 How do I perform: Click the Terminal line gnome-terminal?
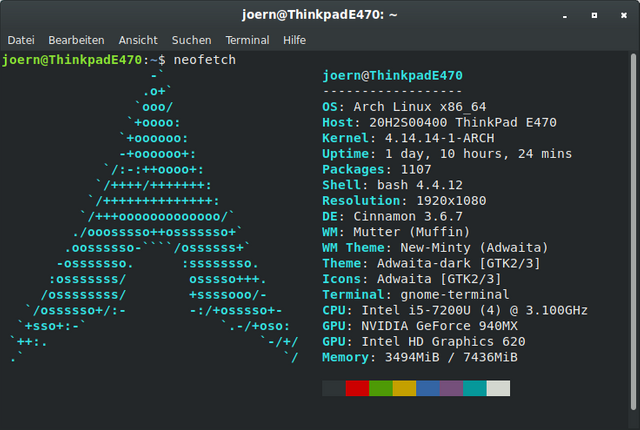[416, 295]
